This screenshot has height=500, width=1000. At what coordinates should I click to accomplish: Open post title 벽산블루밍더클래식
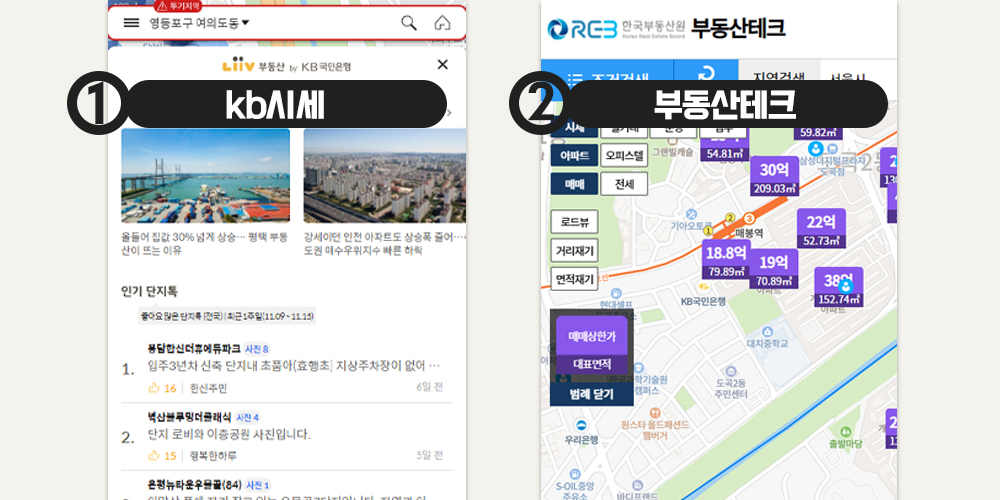pyautogui.click(x=189, y=417)
